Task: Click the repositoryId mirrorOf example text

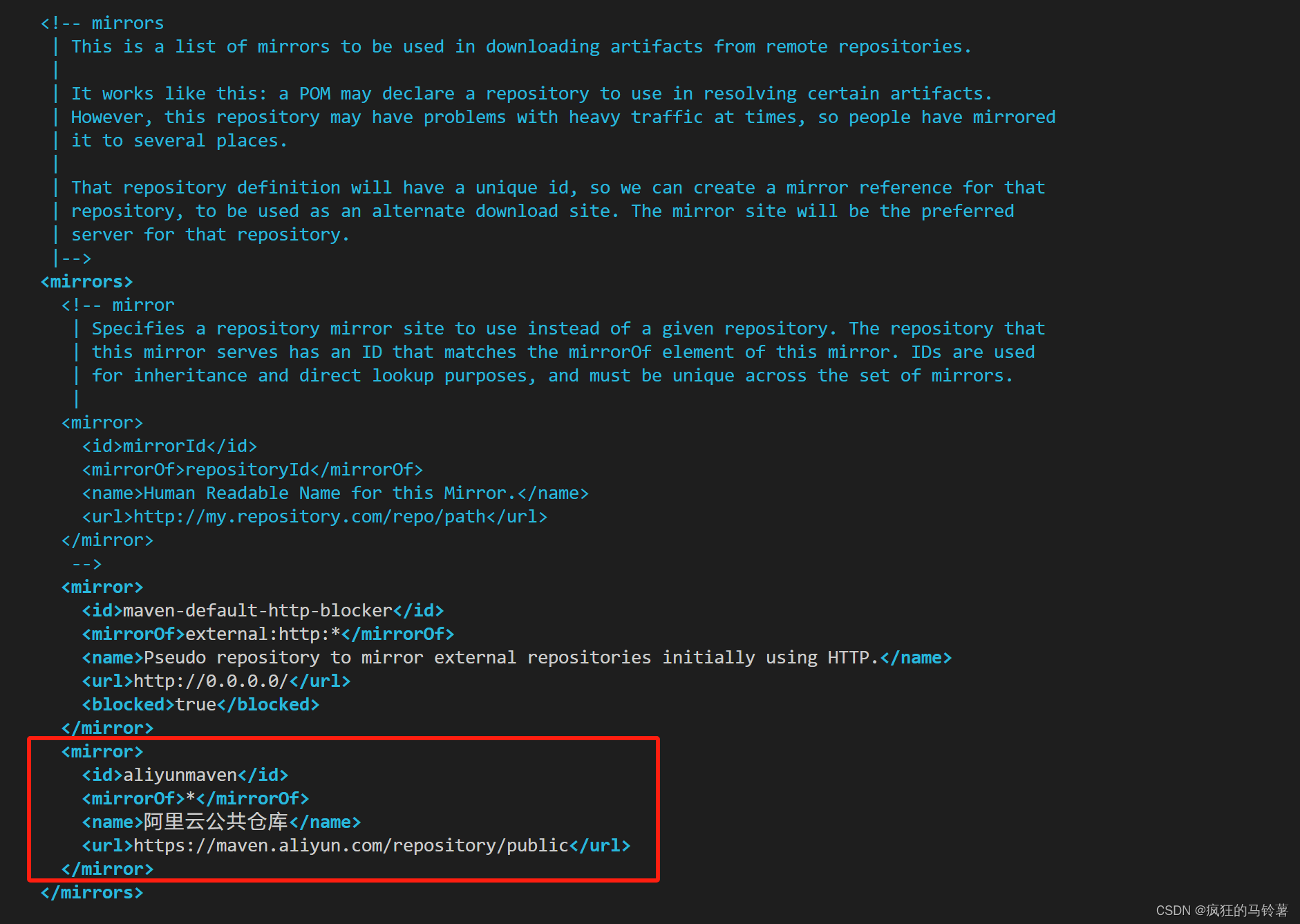Action: [247, 469]
